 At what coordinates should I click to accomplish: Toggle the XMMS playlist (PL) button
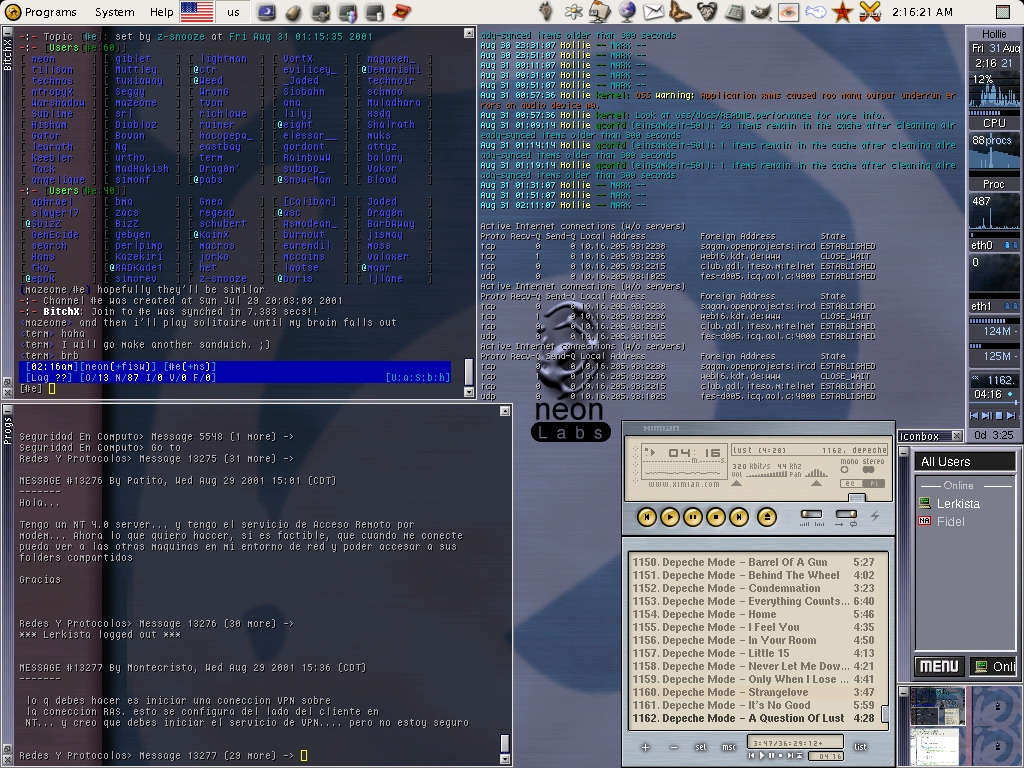[x=874, y=483]
